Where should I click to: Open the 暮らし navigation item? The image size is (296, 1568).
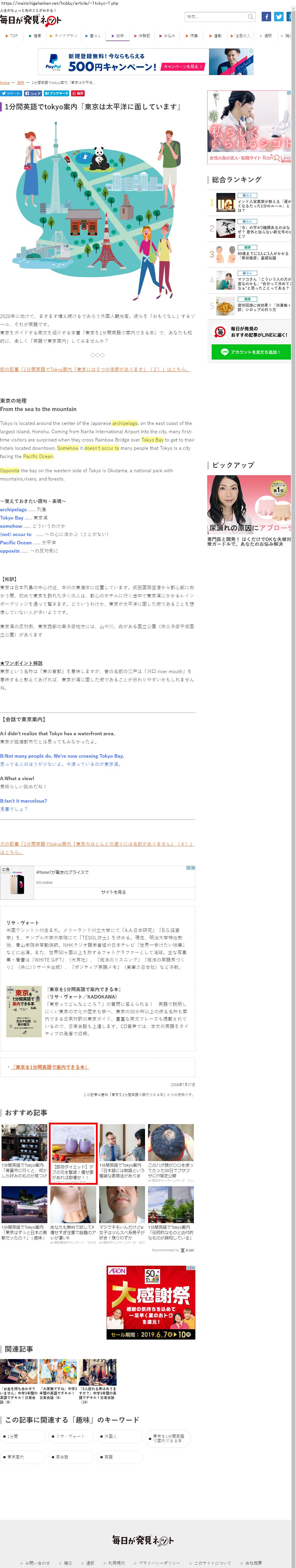[93, 36]
